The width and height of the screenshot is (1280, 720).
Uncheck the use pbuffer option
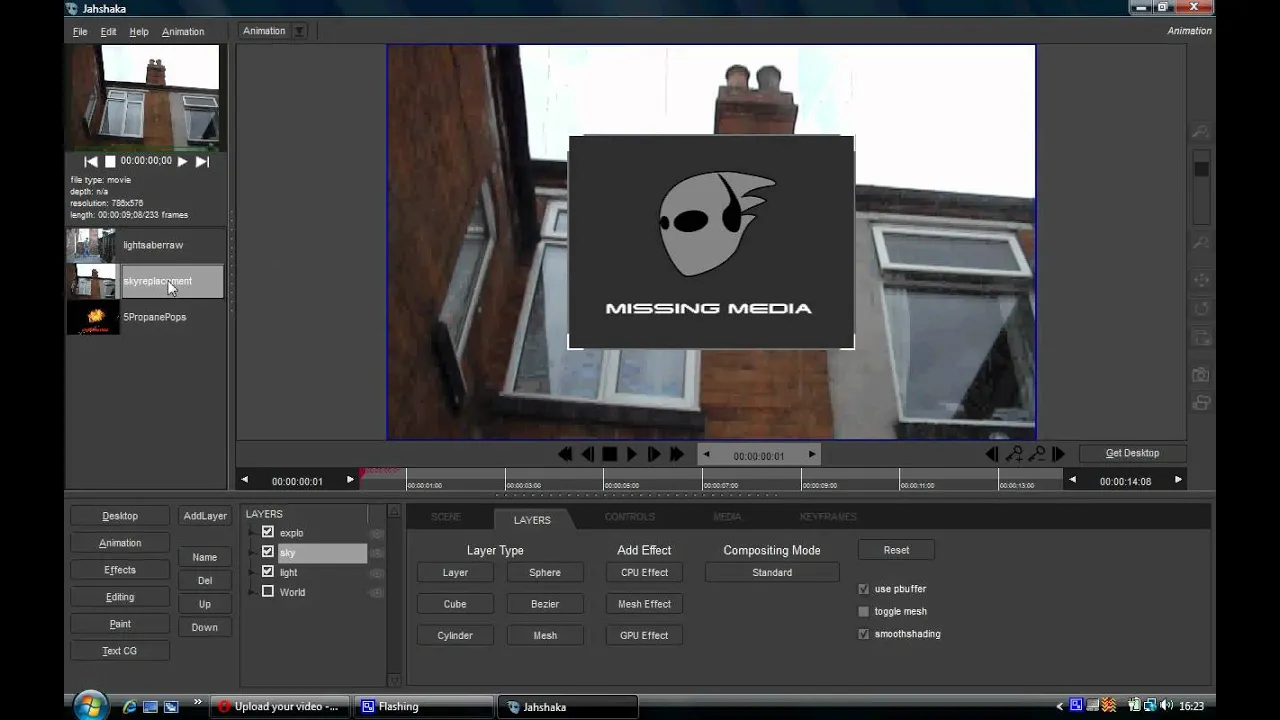864,589
